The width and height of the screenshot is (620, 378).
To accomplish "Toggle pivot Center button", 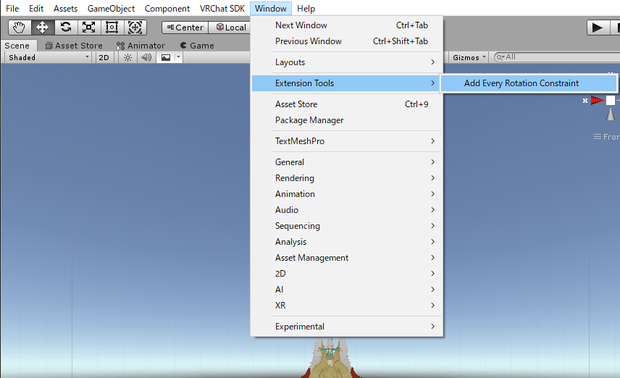I will click(x=185, y=27).
